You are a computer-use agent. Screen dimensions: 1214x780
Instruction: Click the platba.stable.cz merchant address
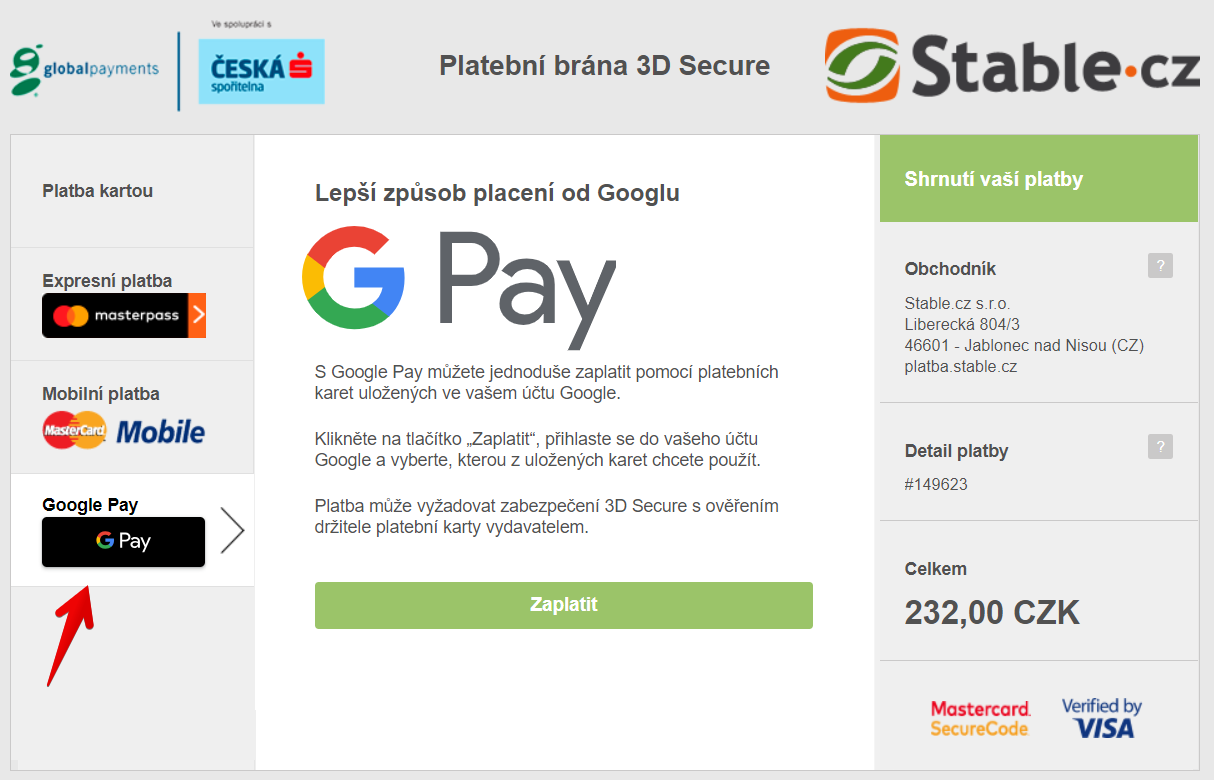click(961, 367)
